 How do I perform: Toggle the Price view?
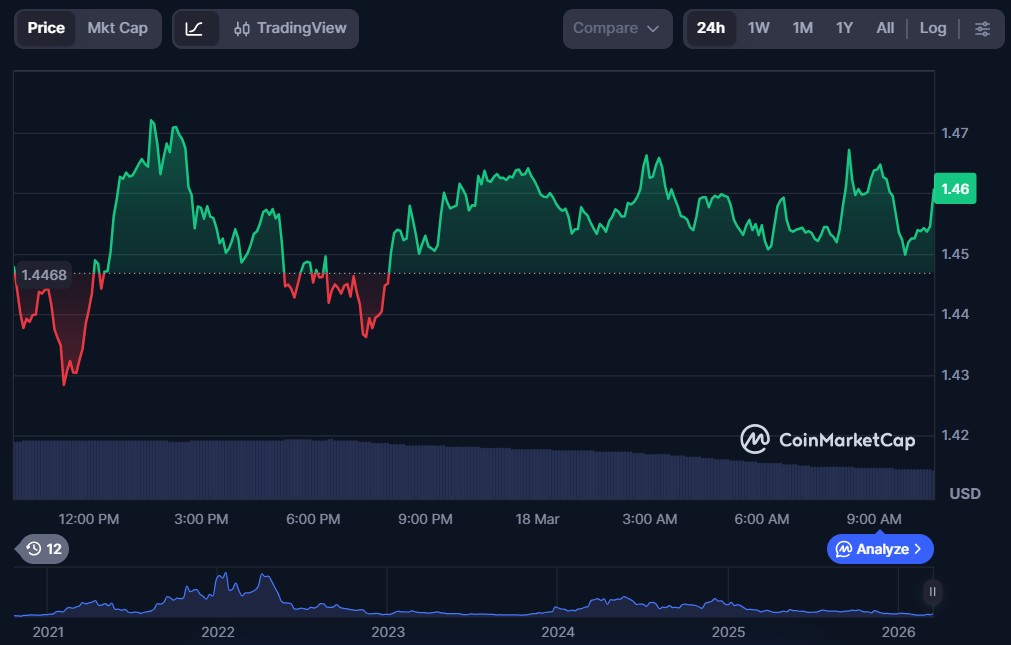point(46,28)
